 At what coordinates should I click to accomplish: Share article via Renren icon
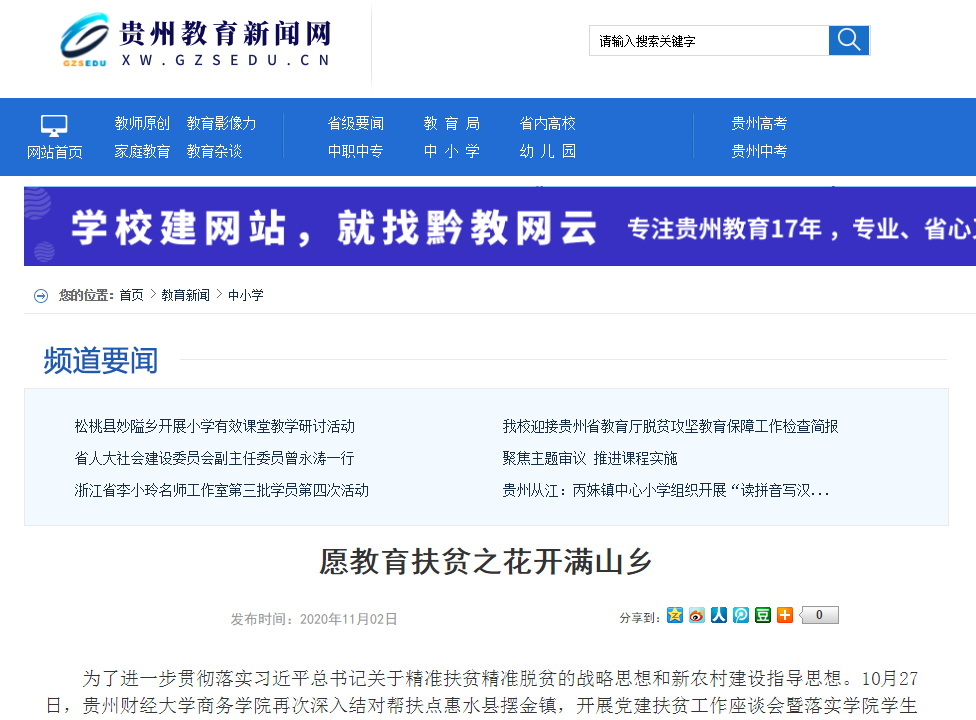pyautogui.click(x=719, y=615)
